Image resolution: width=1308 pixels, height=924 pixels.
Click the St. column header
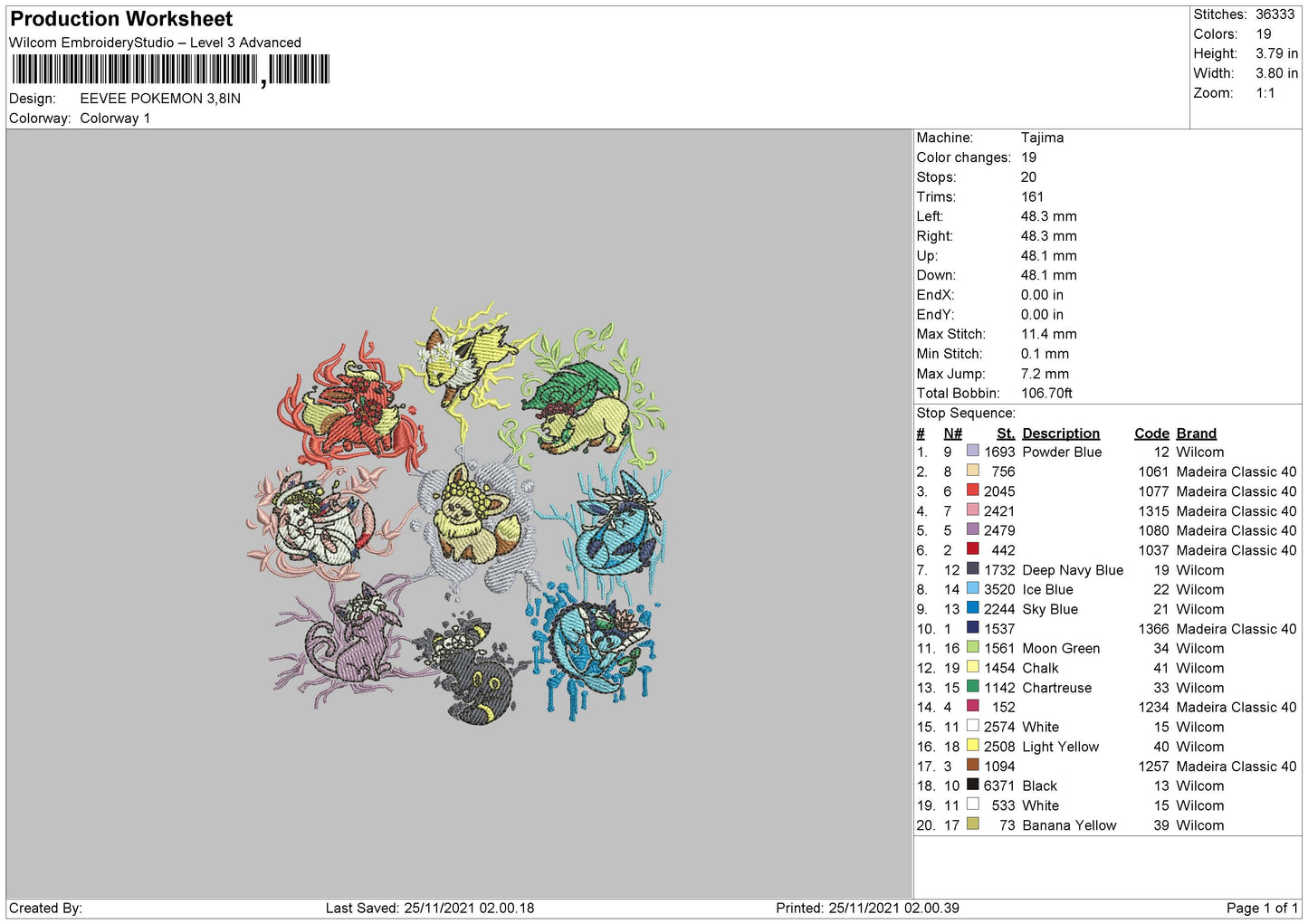click(x=1006, y=433)
